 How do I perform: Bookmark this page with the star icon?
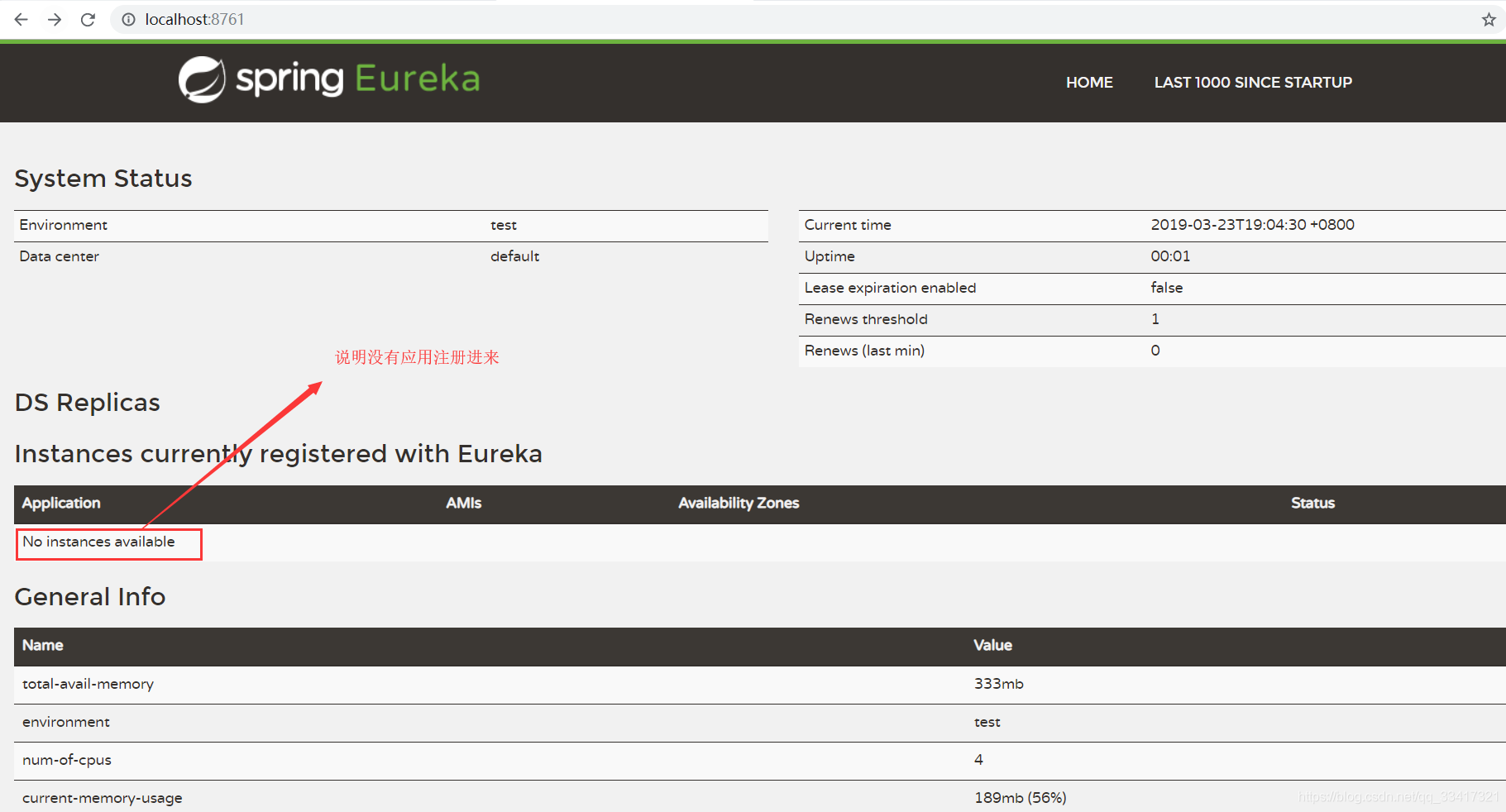pos(1489,19)
